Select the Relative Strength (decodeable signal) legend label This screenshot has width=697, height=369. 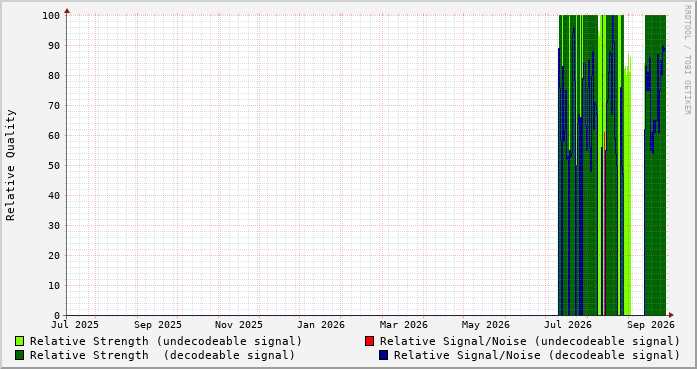(162, 355)
